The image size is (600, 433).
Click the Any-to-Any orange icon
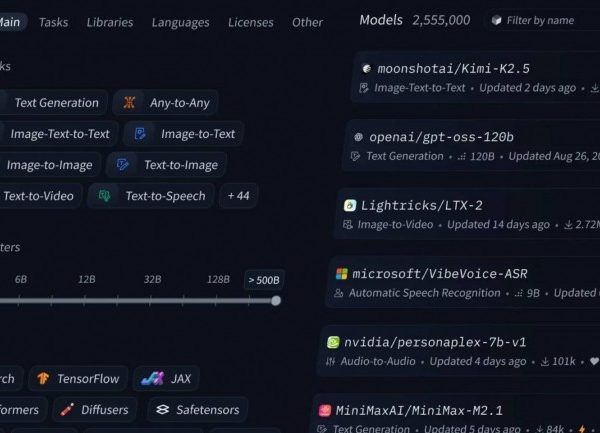pyautogui.click(x=129, y=102)
